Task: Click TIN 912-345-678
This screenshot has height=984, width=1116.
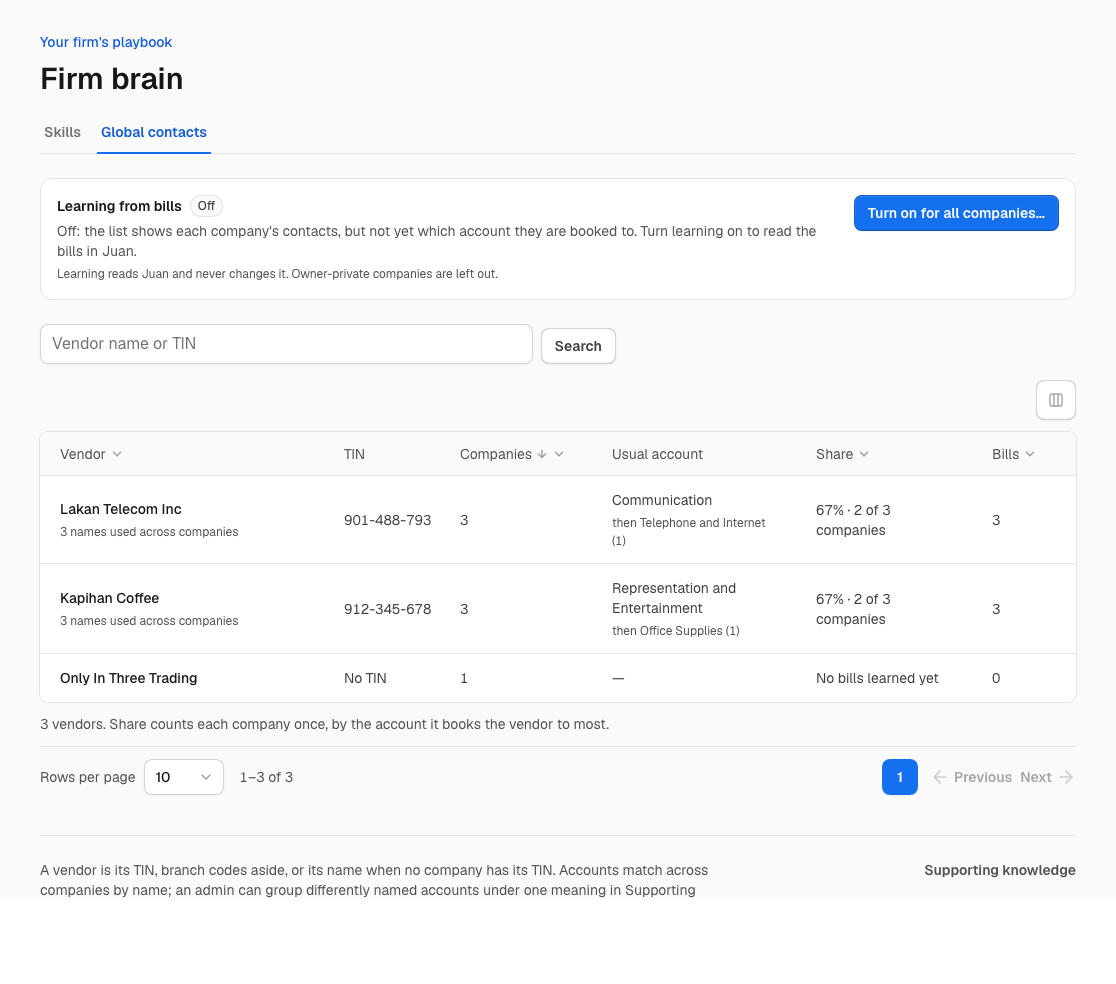Action: point(387,609)
